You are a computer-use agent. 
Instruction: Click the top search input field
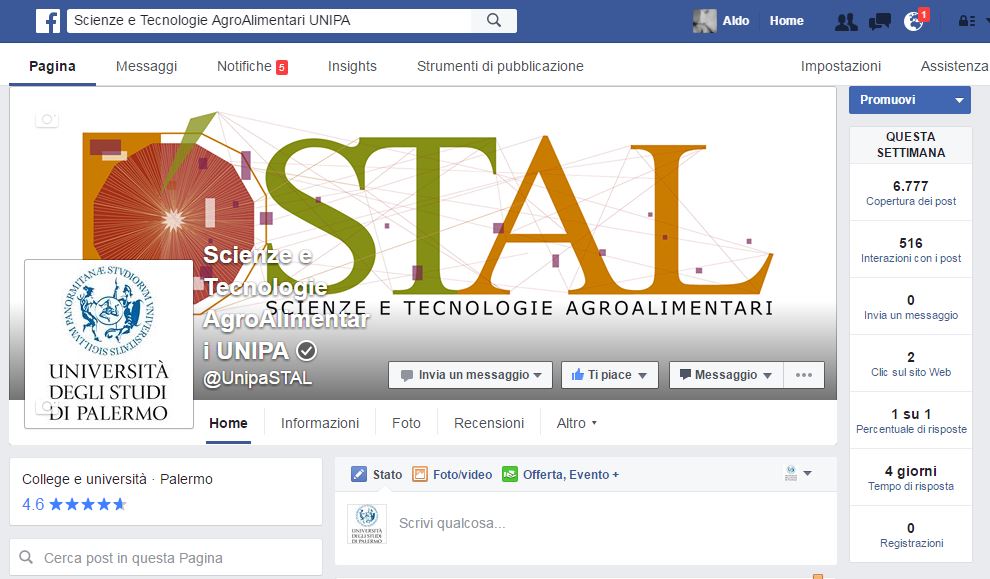(270, 20)
